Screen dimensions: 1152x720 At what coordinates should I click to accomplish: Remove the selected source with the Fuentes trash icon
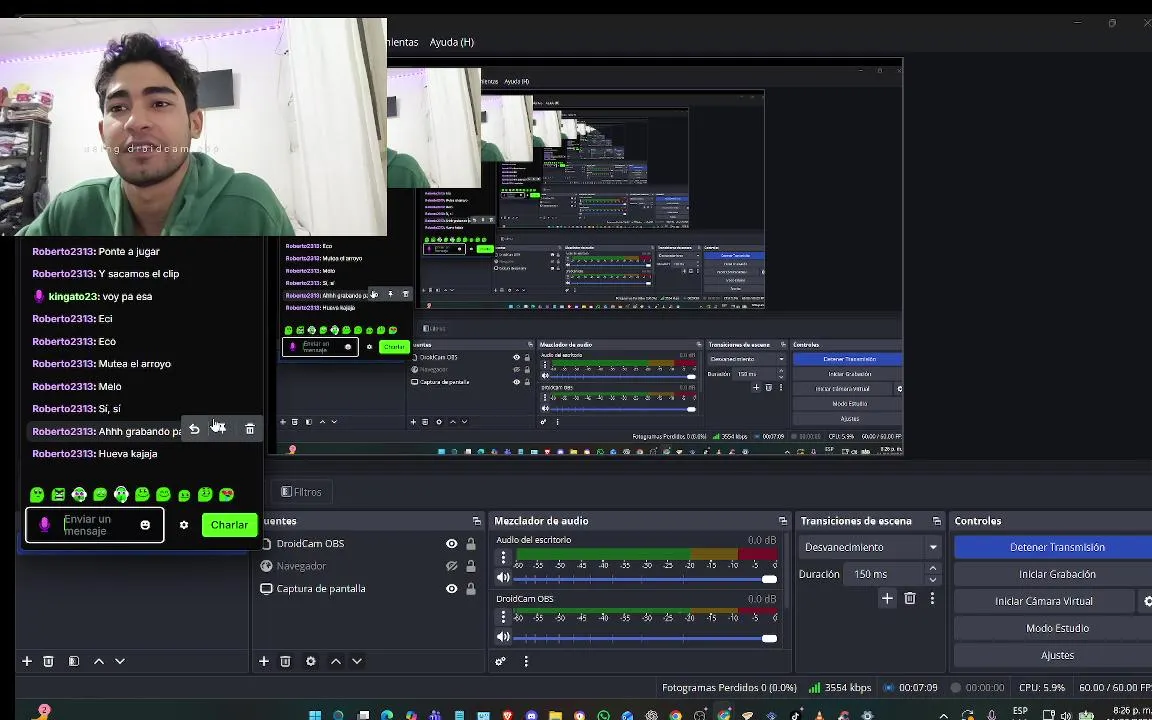[286, 661]
